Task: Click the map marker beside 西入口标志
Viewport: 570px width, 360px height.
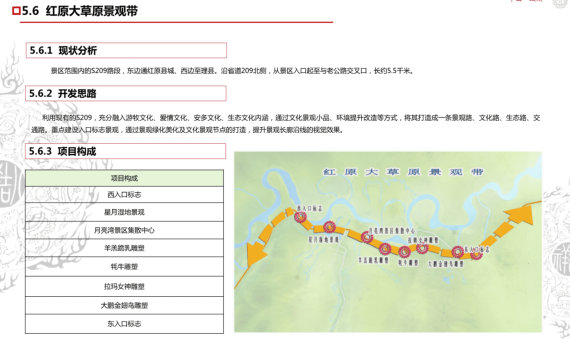Action: click(x=301, y=217)
